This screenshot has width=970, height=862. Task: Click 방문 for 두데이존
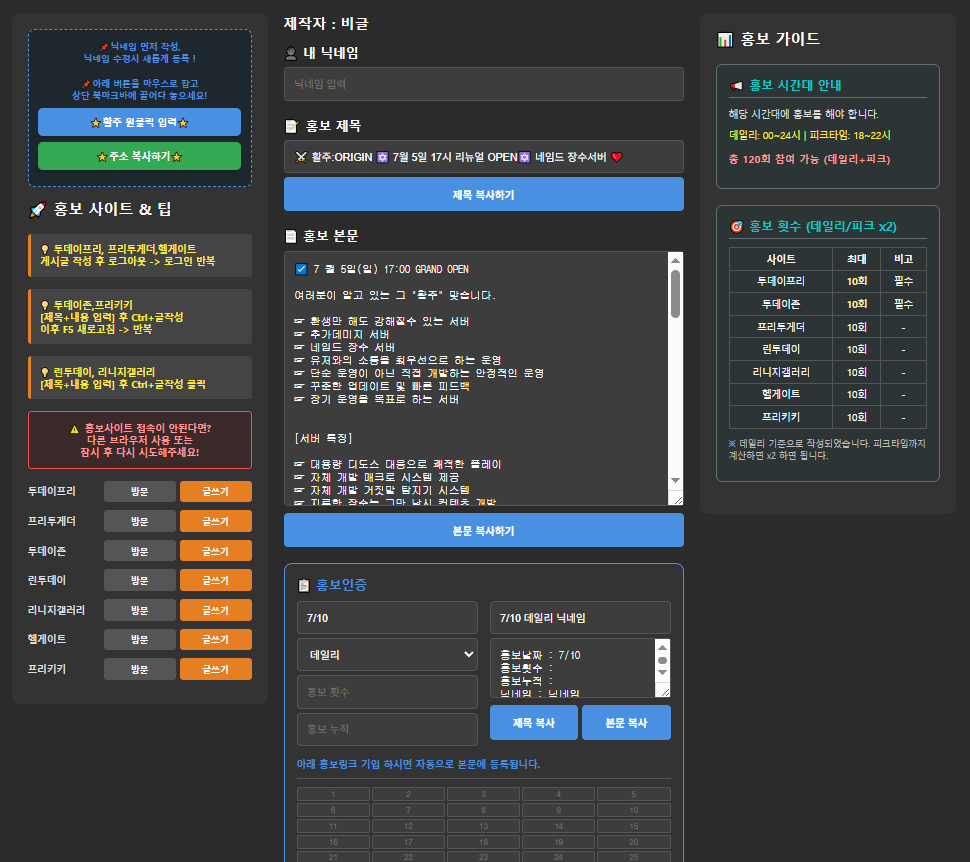tap(140, 551)
